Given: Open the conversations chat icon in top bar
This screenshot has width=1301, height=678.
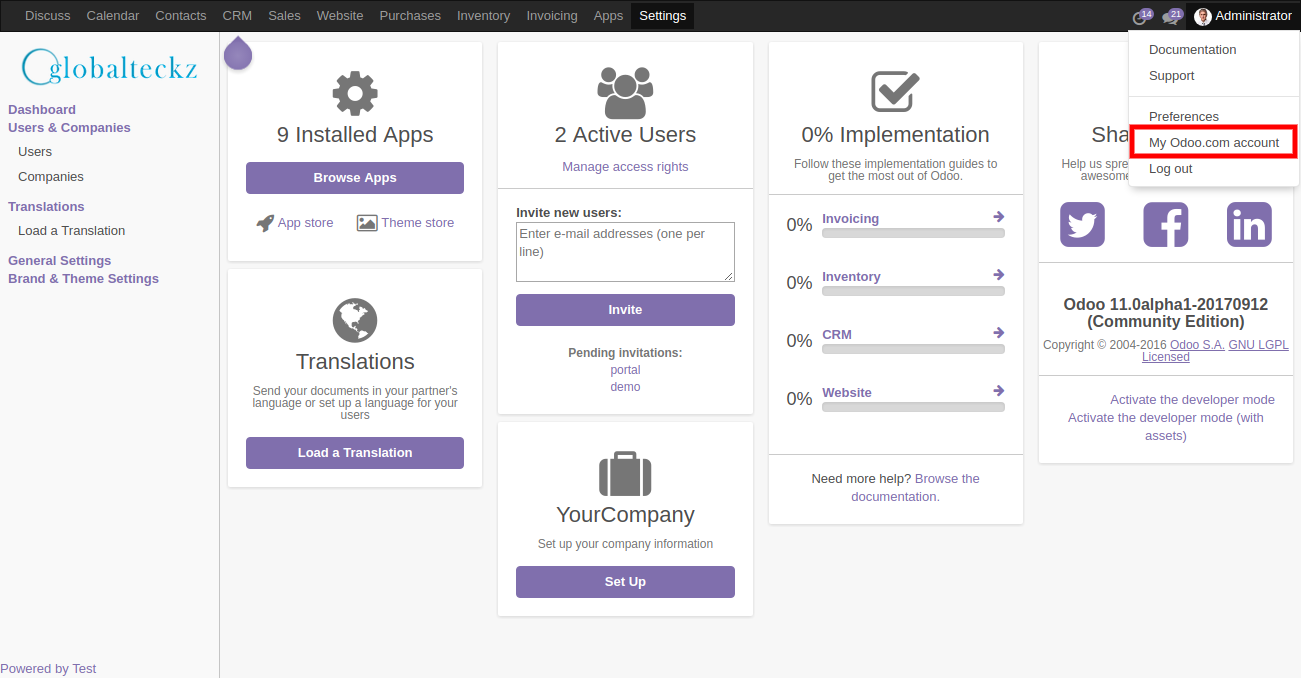Looking at the screenshot, I should (x=1171, y=16).
